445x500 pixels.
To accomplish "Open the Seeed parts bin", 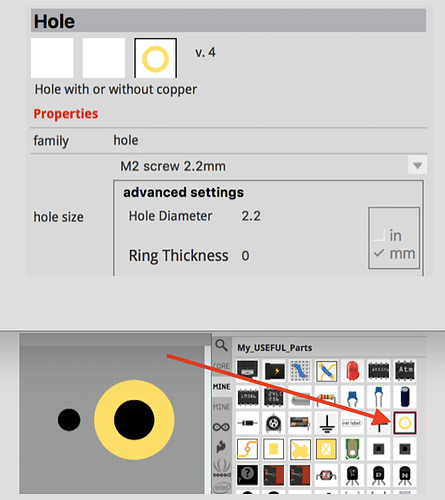I will [x=222, y=468].
